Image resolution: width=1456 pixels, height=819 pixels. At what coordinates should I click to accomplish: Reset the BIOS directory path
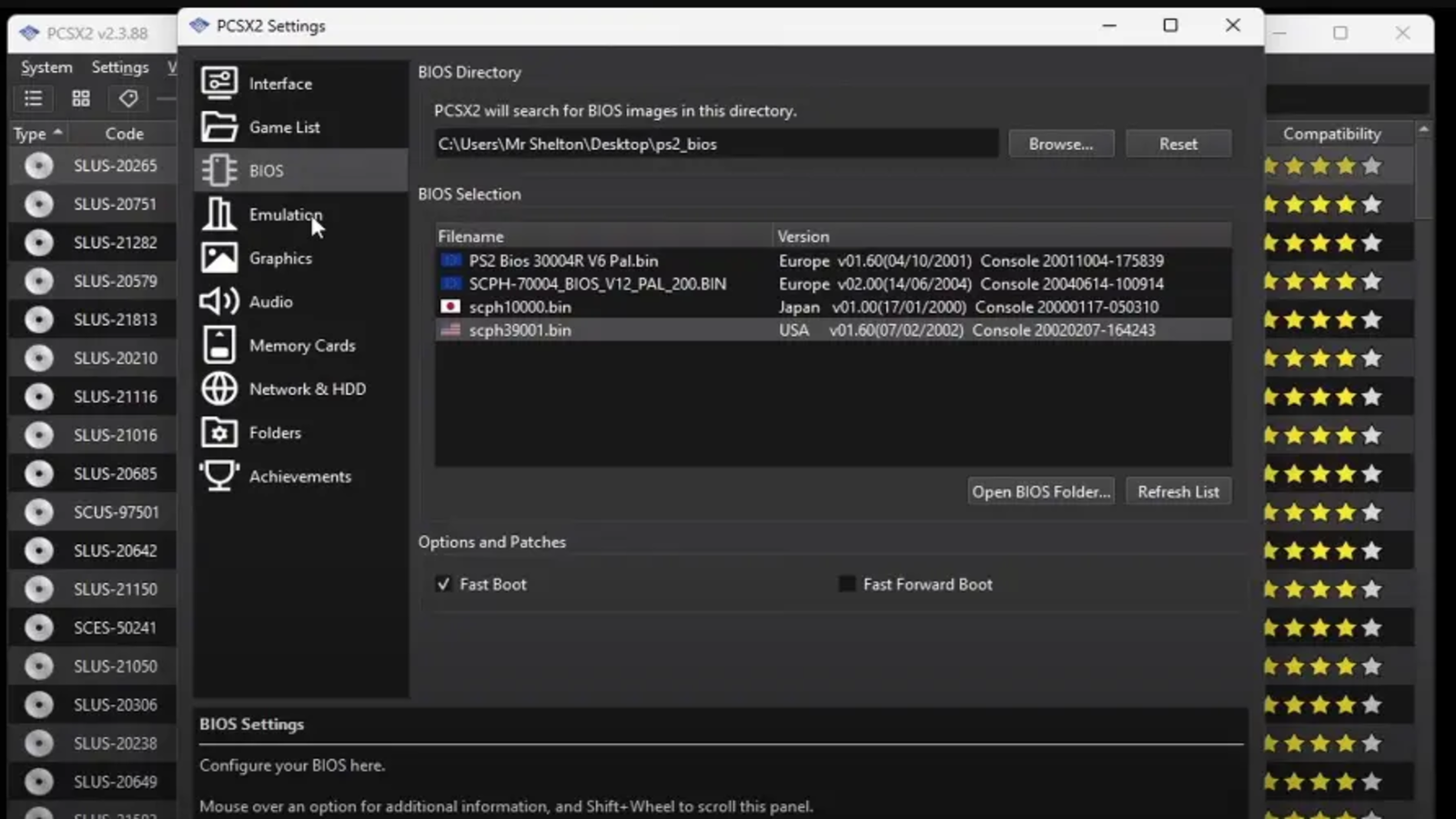pyautogui.click(x=1178, y=144)
